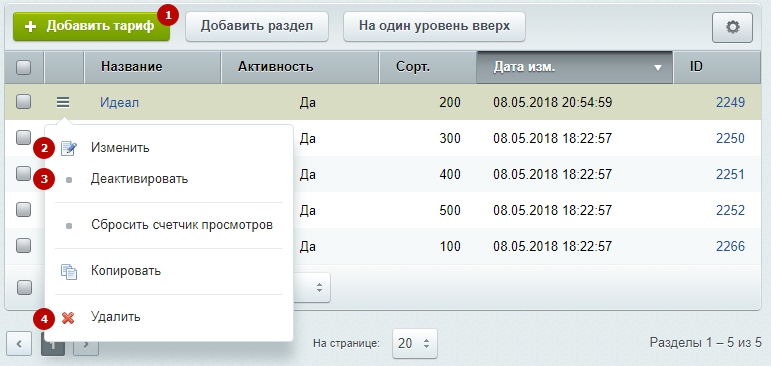771x366 pixels.
Task: Open the ID link 2266
Action: click(x=730, y=246)
